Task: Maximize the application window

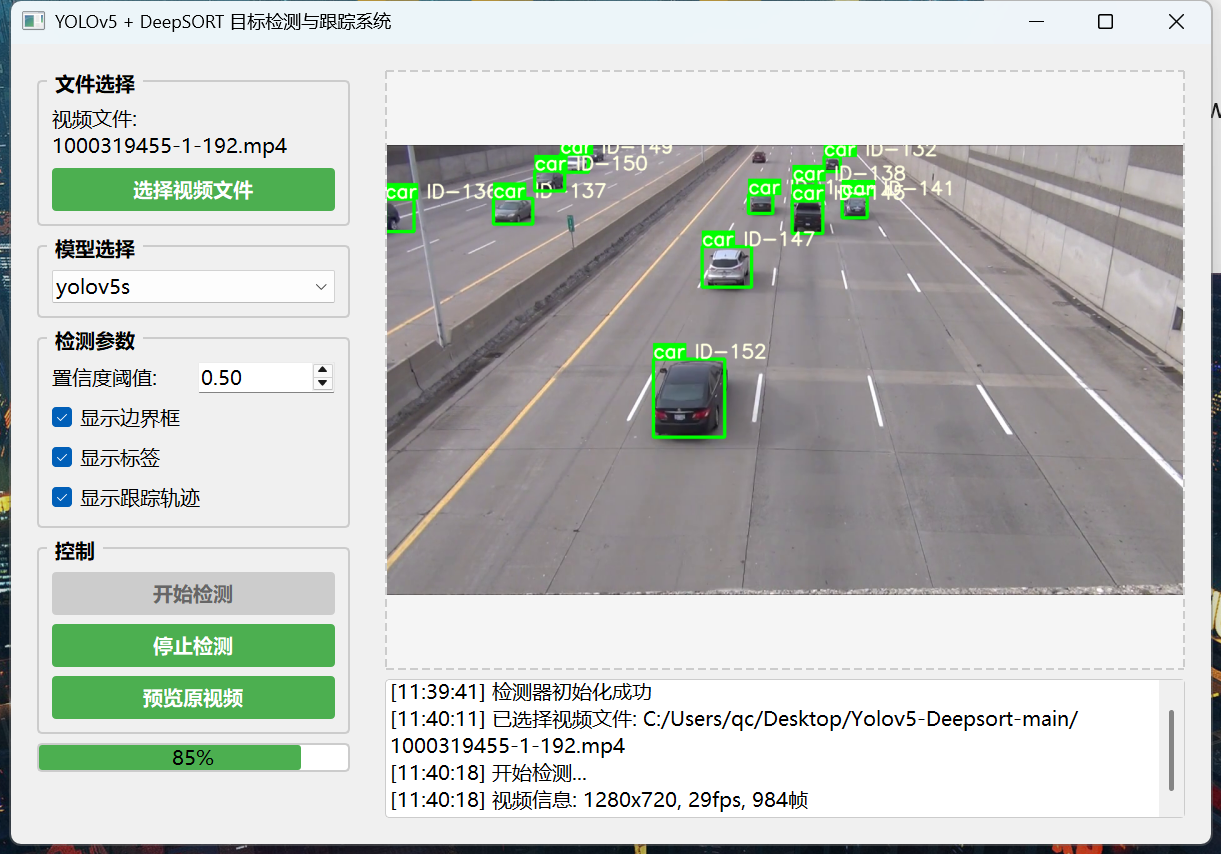Action: [1105, 21]
